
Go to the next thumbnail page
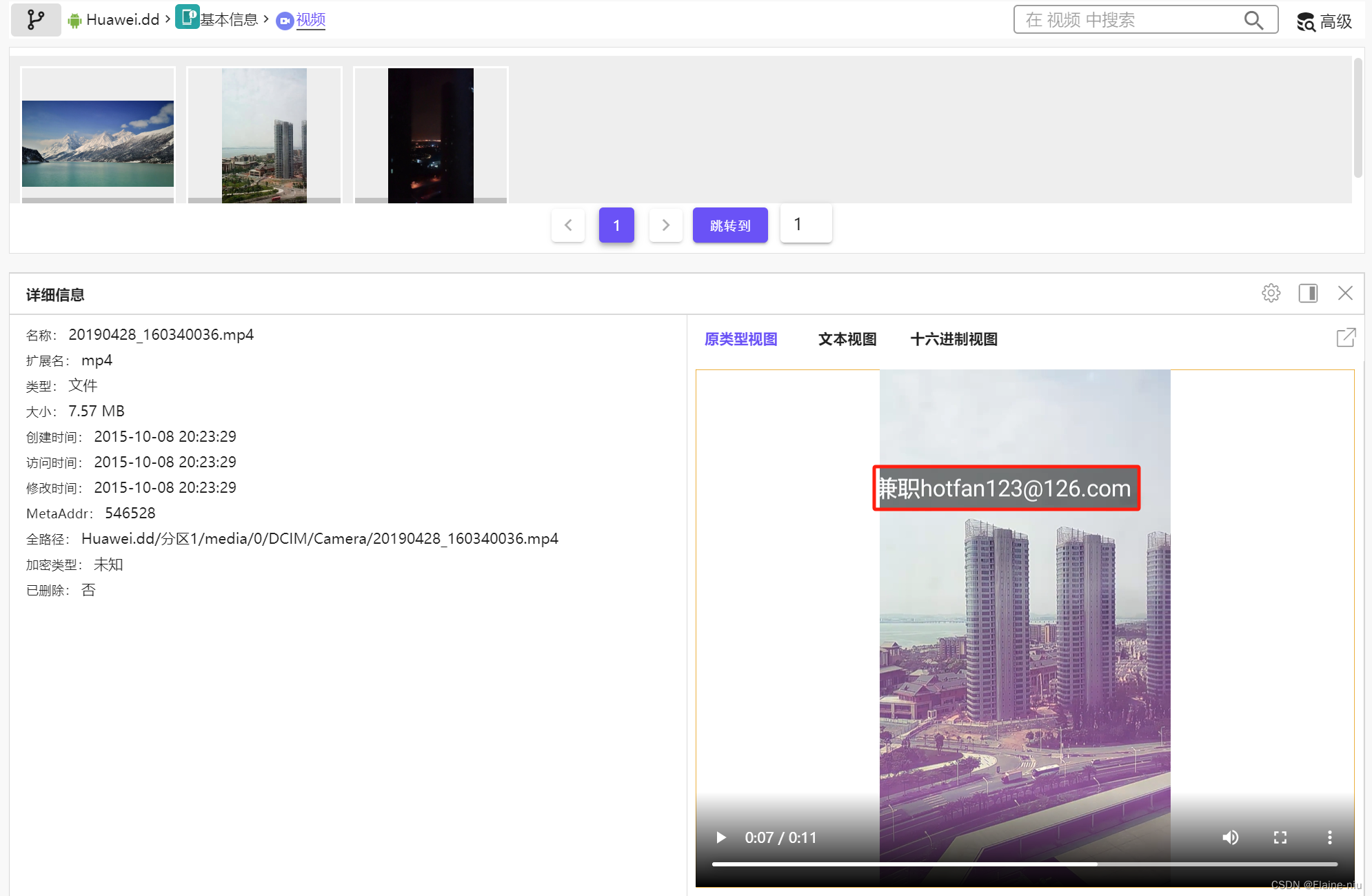pyautogui.click(x=665, y=225)
